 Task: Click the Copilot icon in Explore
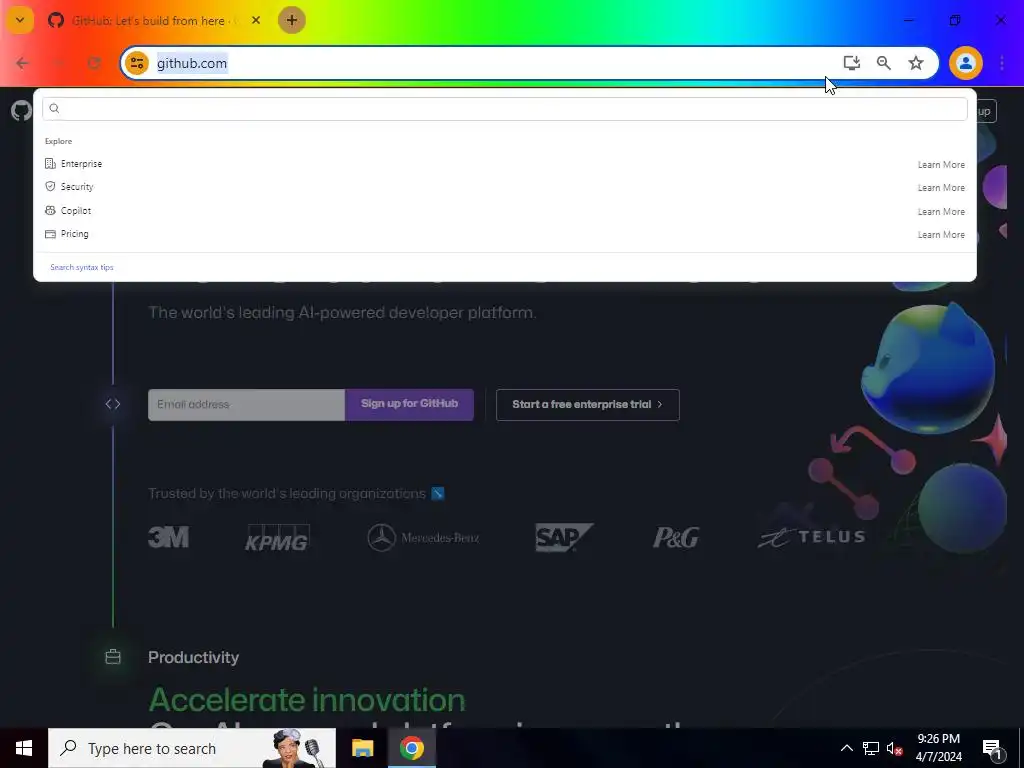(50, 210)
